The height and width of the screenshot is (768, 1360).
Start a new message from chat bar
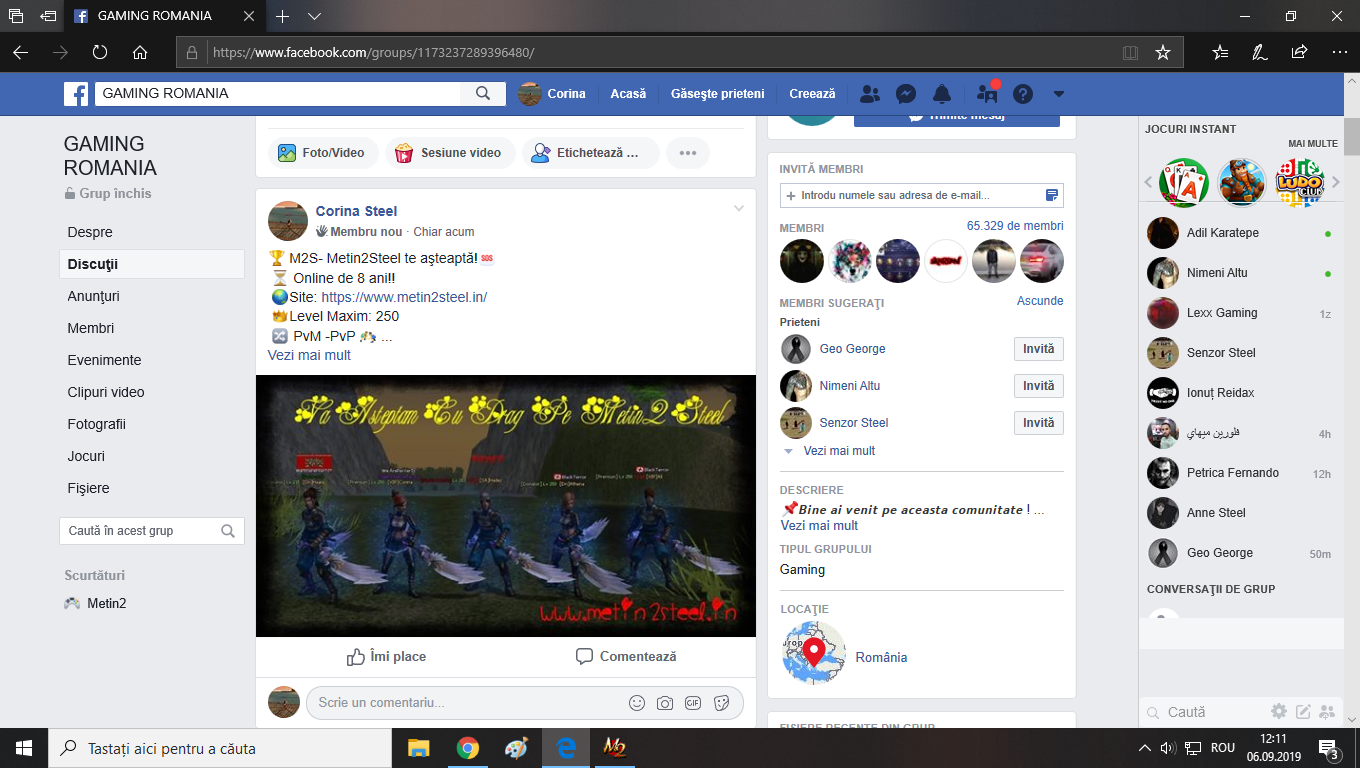click(x=1303, y=712)
